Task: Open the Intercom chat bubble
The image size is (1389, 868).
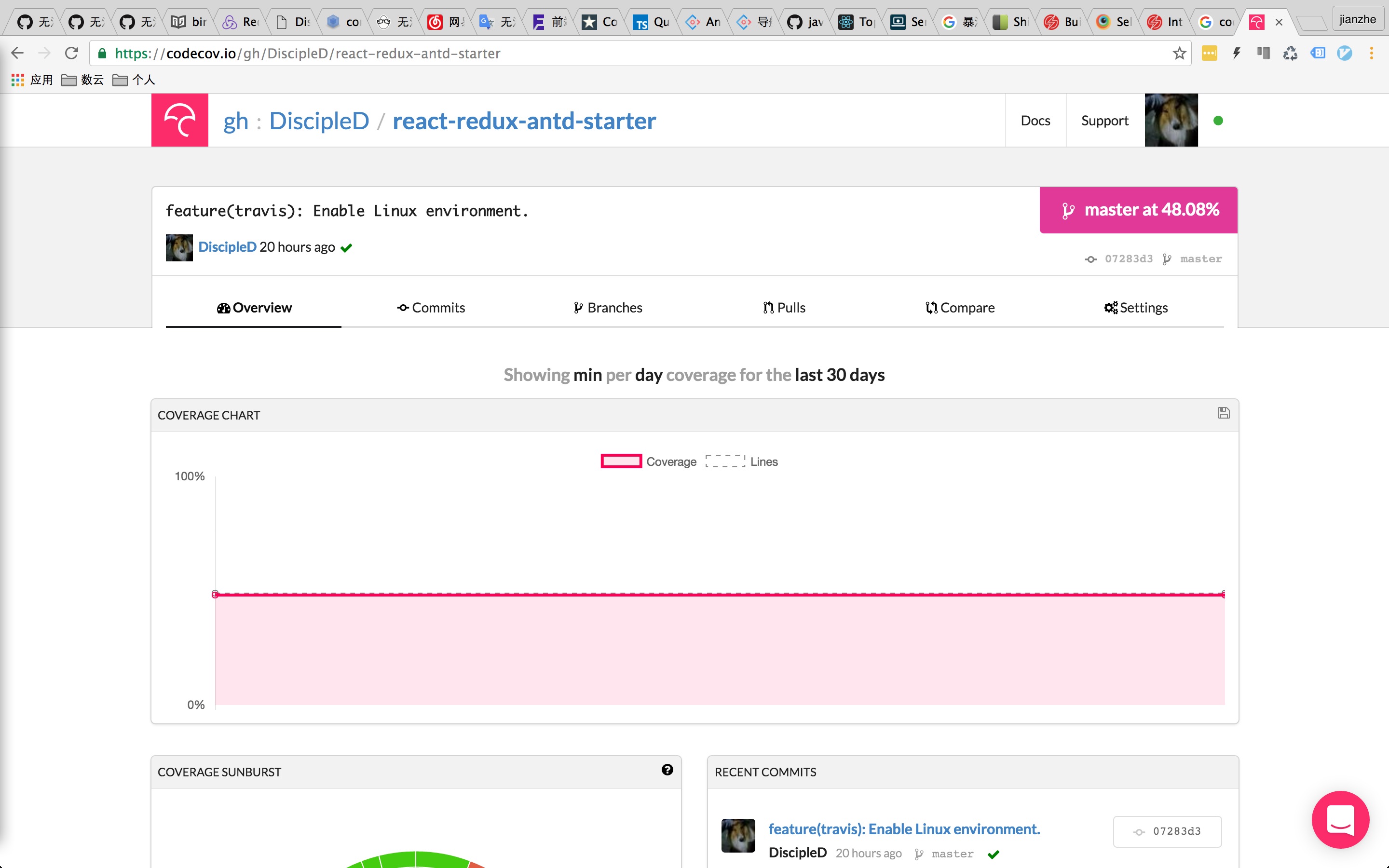Action: 1340,819
